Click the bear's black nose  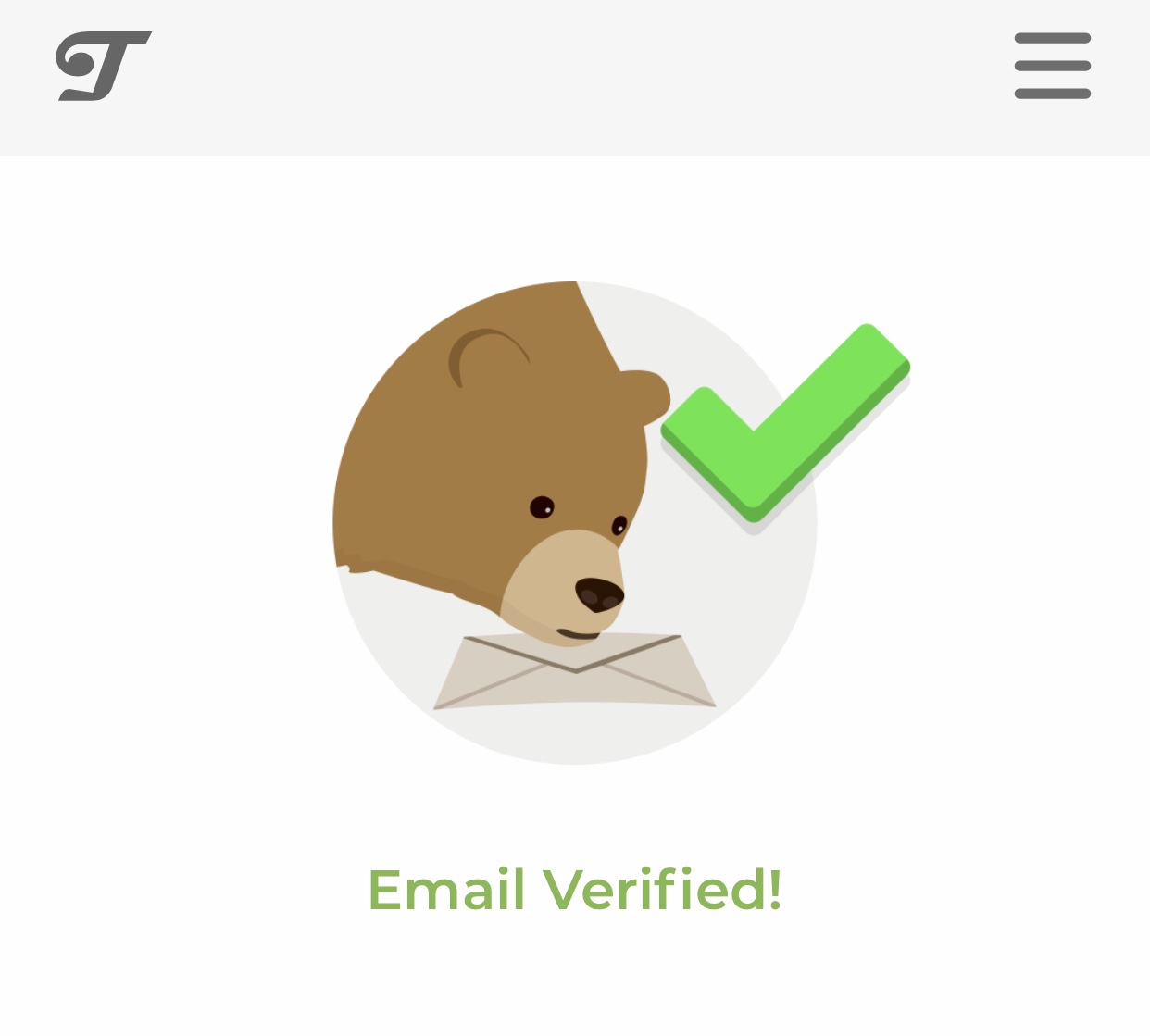coord(600,594)
